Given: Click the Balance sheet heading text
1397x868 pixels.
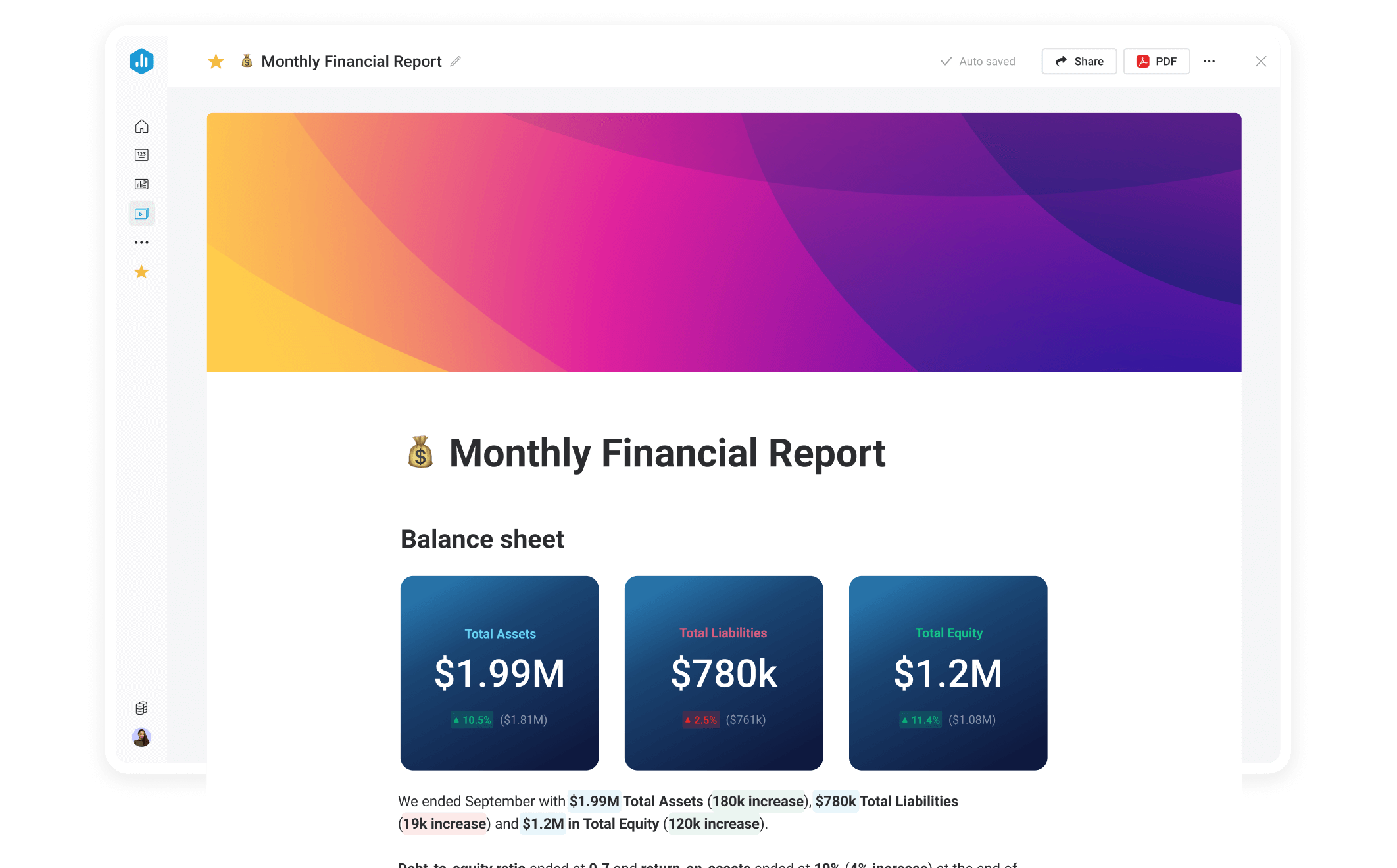Looking at the screenshot, I should click(482, 539).
